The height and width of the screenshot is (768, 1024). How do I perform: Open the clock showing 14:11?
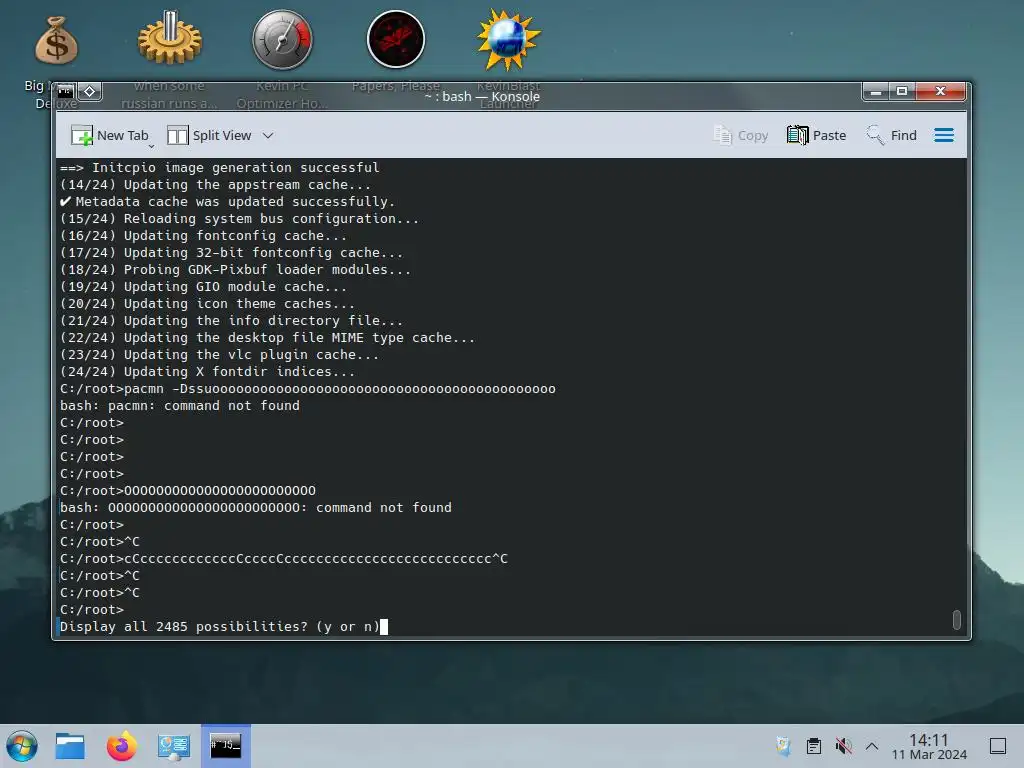point(929,746)
